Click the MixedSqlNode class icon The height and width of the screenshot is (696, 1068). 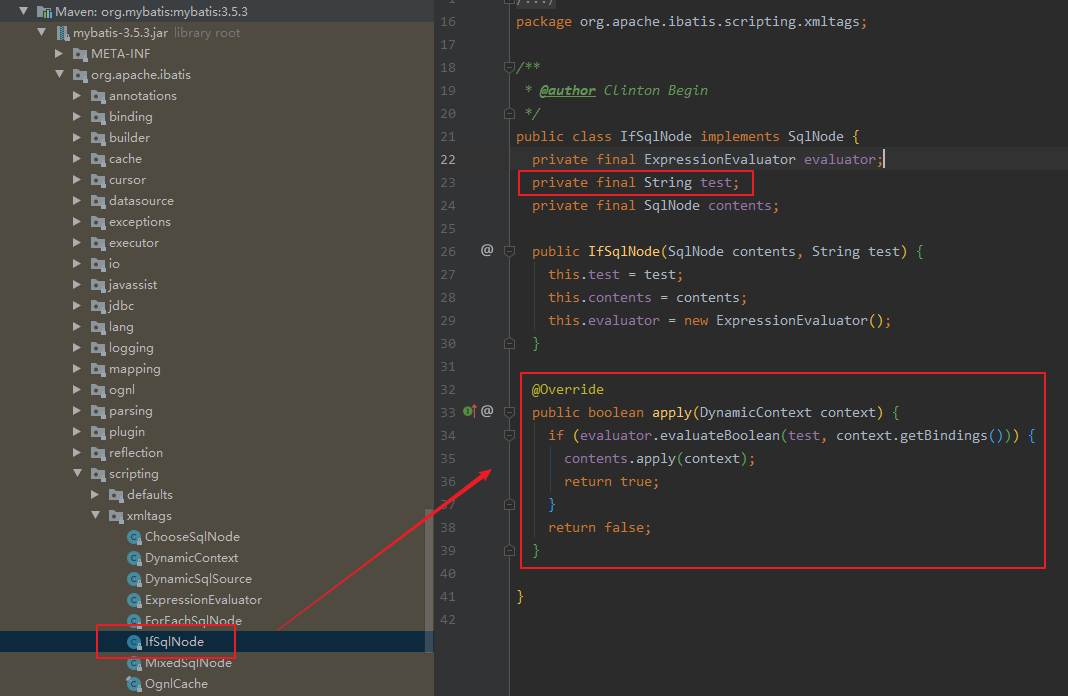click(x=134, y=663)
